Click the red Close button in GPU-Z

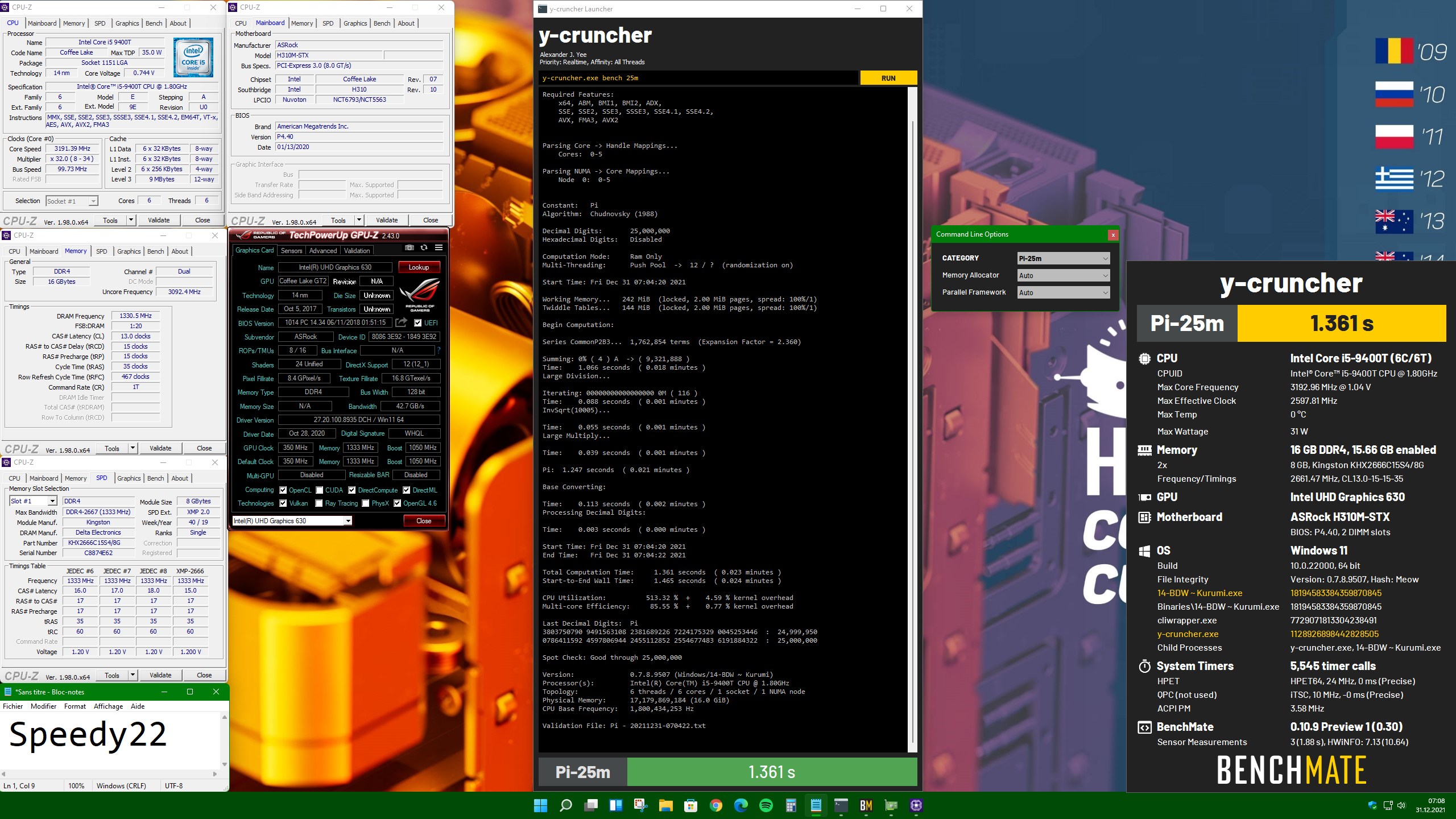pos(424,520)
